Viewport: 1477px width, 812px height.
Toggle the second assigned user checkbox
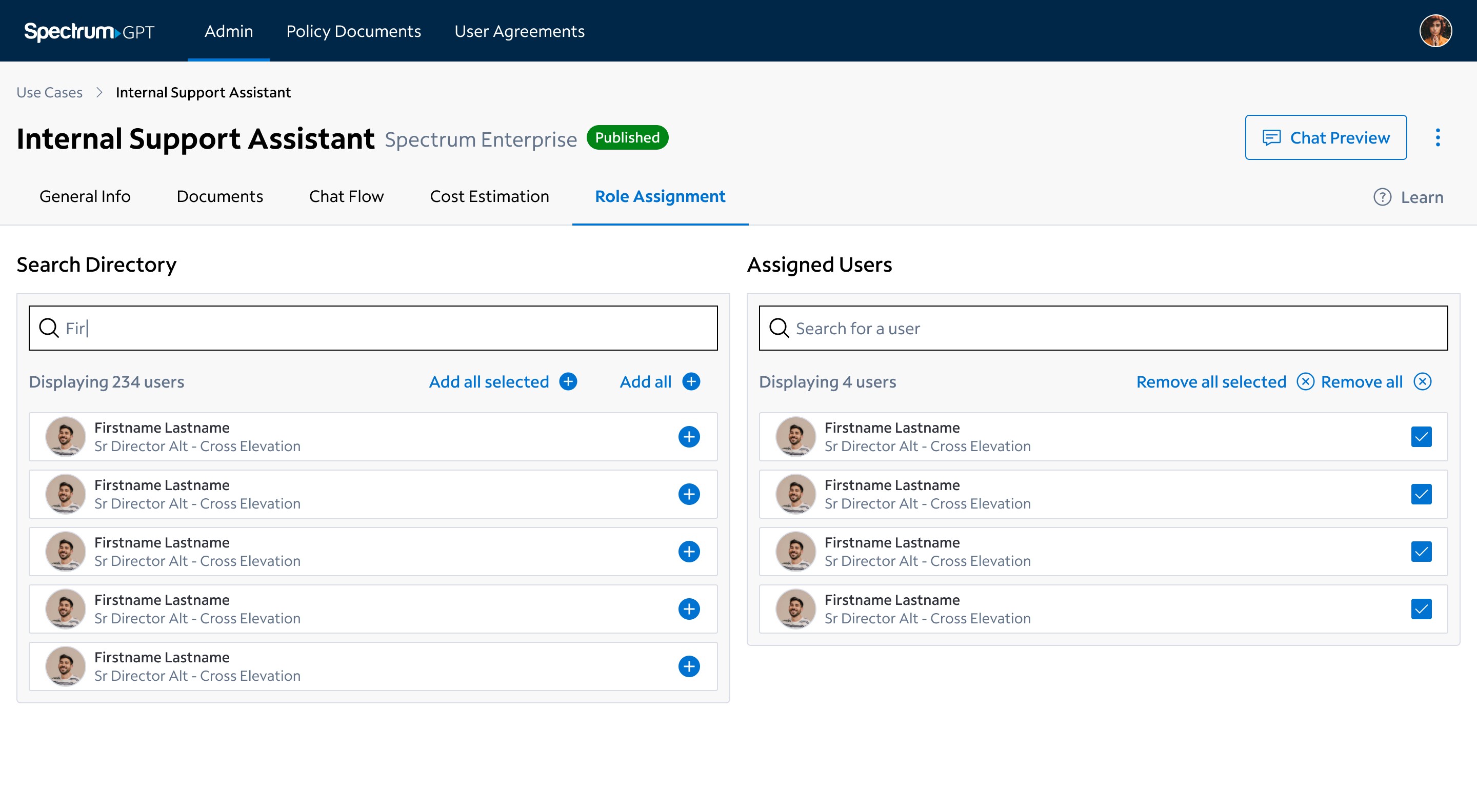1421,494
